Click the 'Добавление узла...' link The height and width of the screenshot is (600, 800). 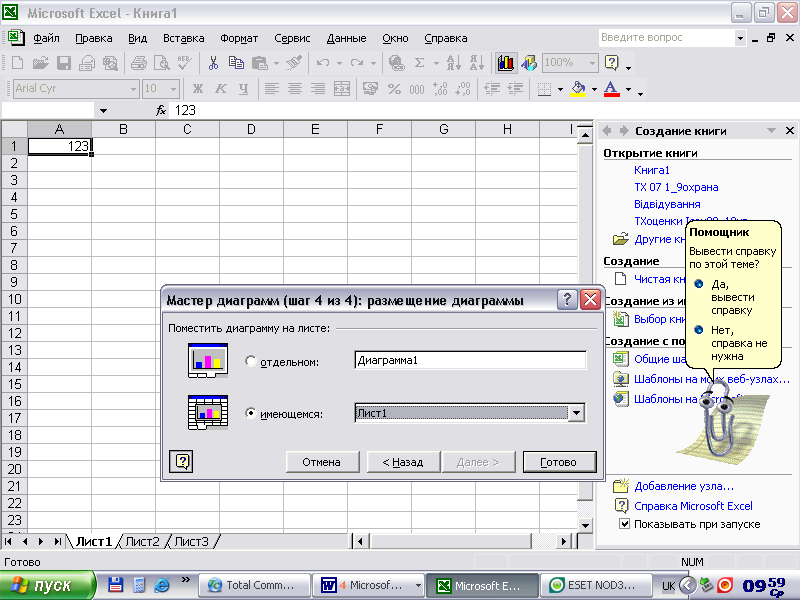tap(684, 486)
